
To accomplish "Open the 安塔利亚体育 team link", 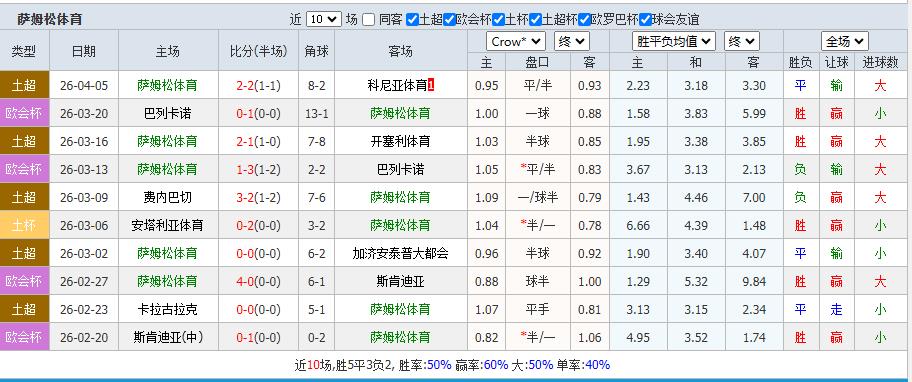I will pyautogui.click(x=168, y=225).
